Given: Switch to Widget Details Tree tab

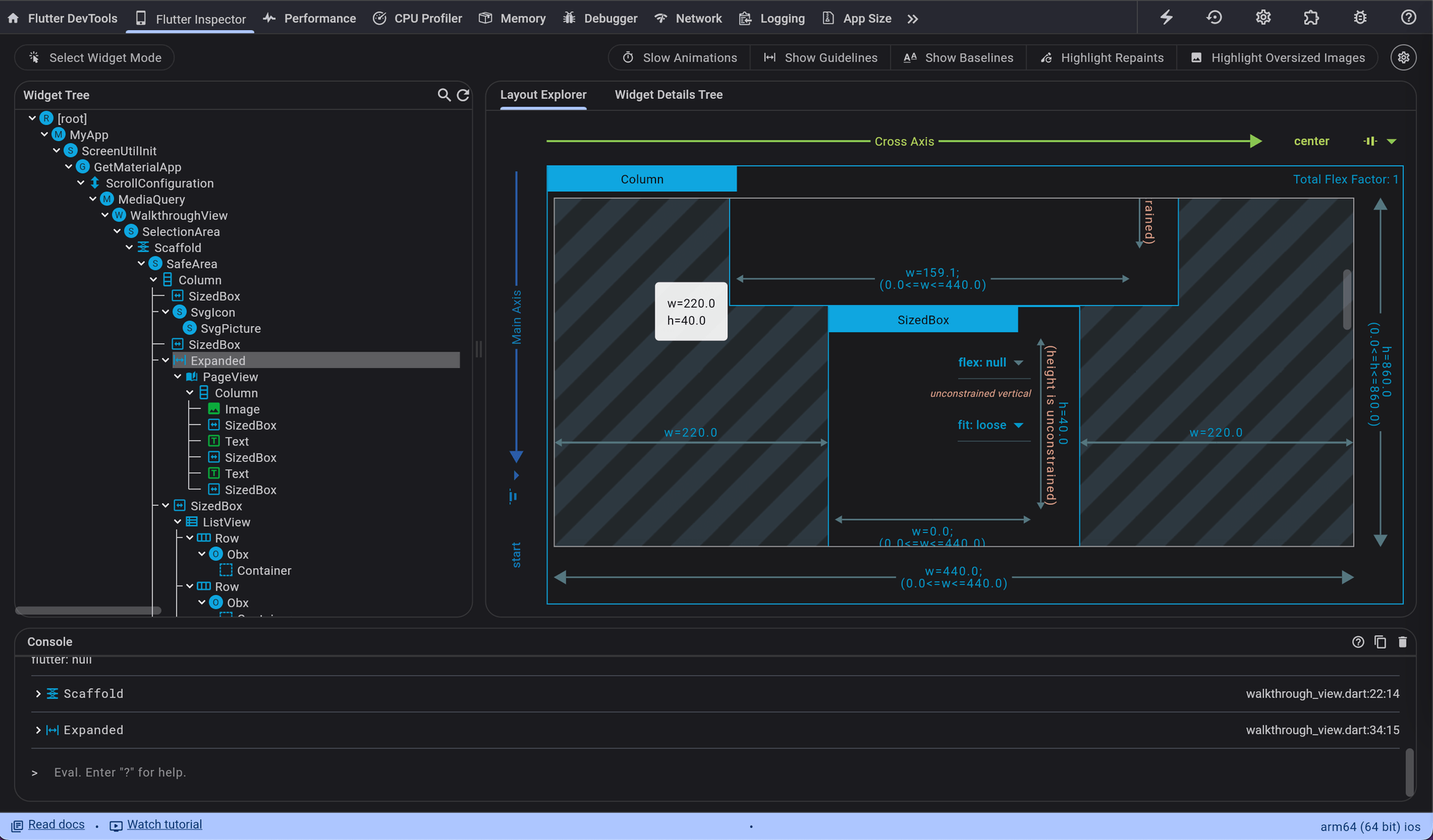Looking at the screenshot, I should (x=668, y=94).
